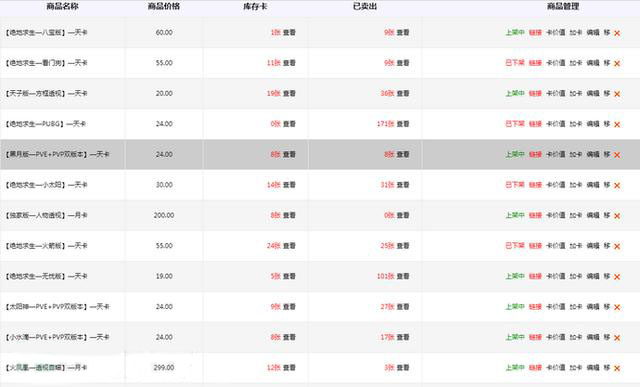Click the X delete icon for 无忧板

[617, 277]
